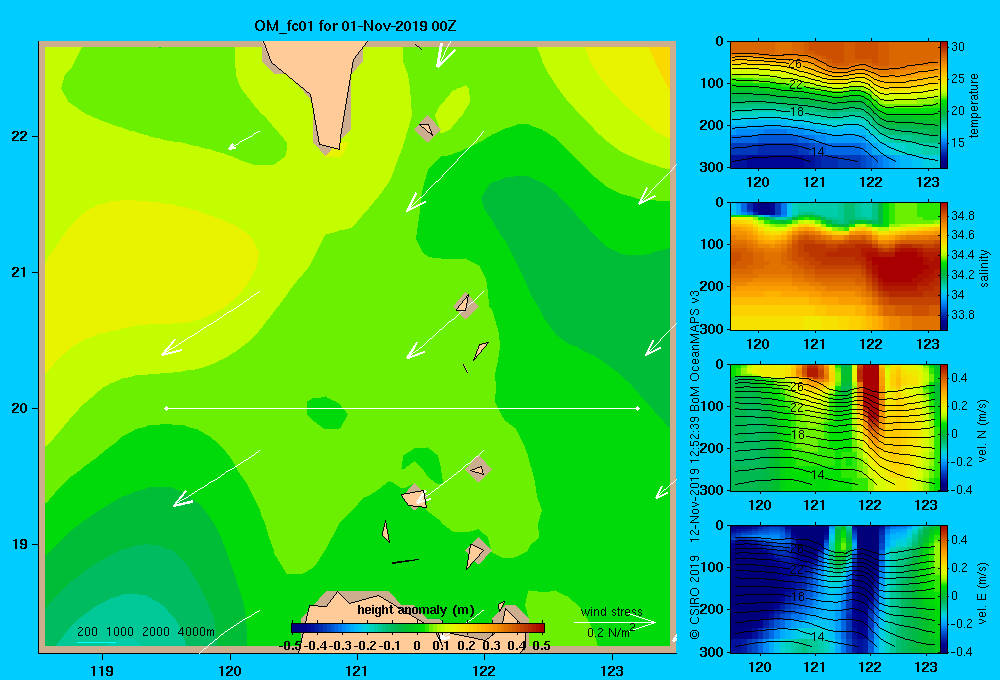Click the -0.5 tick on the height anomaly colorbar

pos(290,646)
